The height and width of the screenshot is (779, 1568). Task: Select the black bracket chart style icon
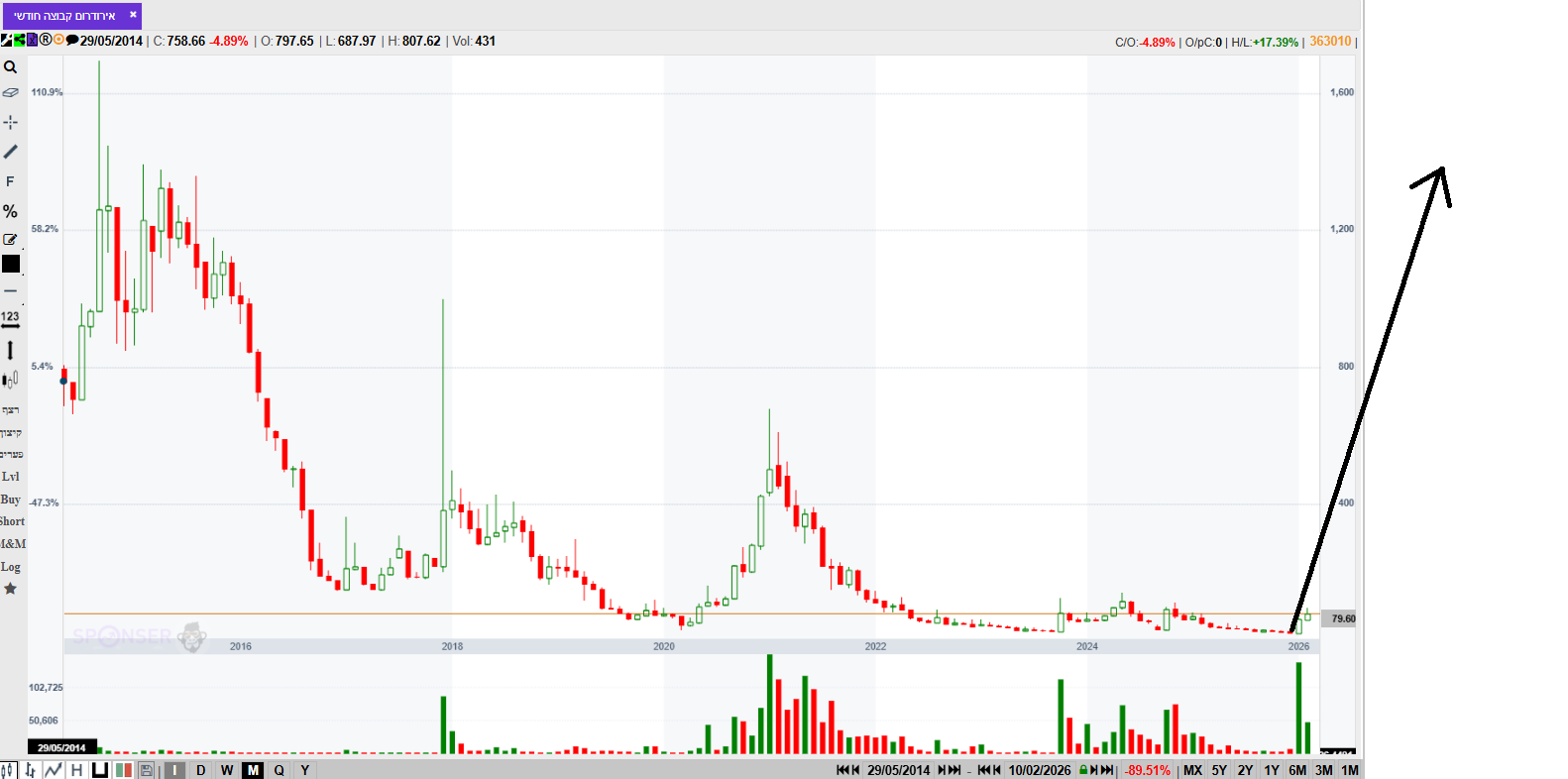[x=99, y=770]
